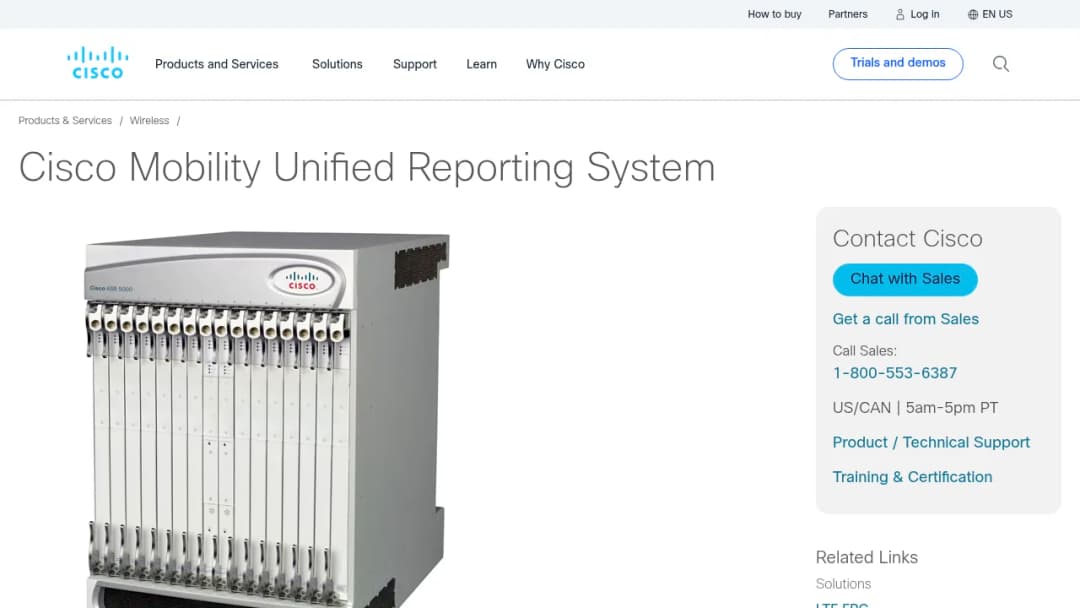Start Chat with Sales
This screenshot has height=608, width=1080.
[x=904, y=279]
